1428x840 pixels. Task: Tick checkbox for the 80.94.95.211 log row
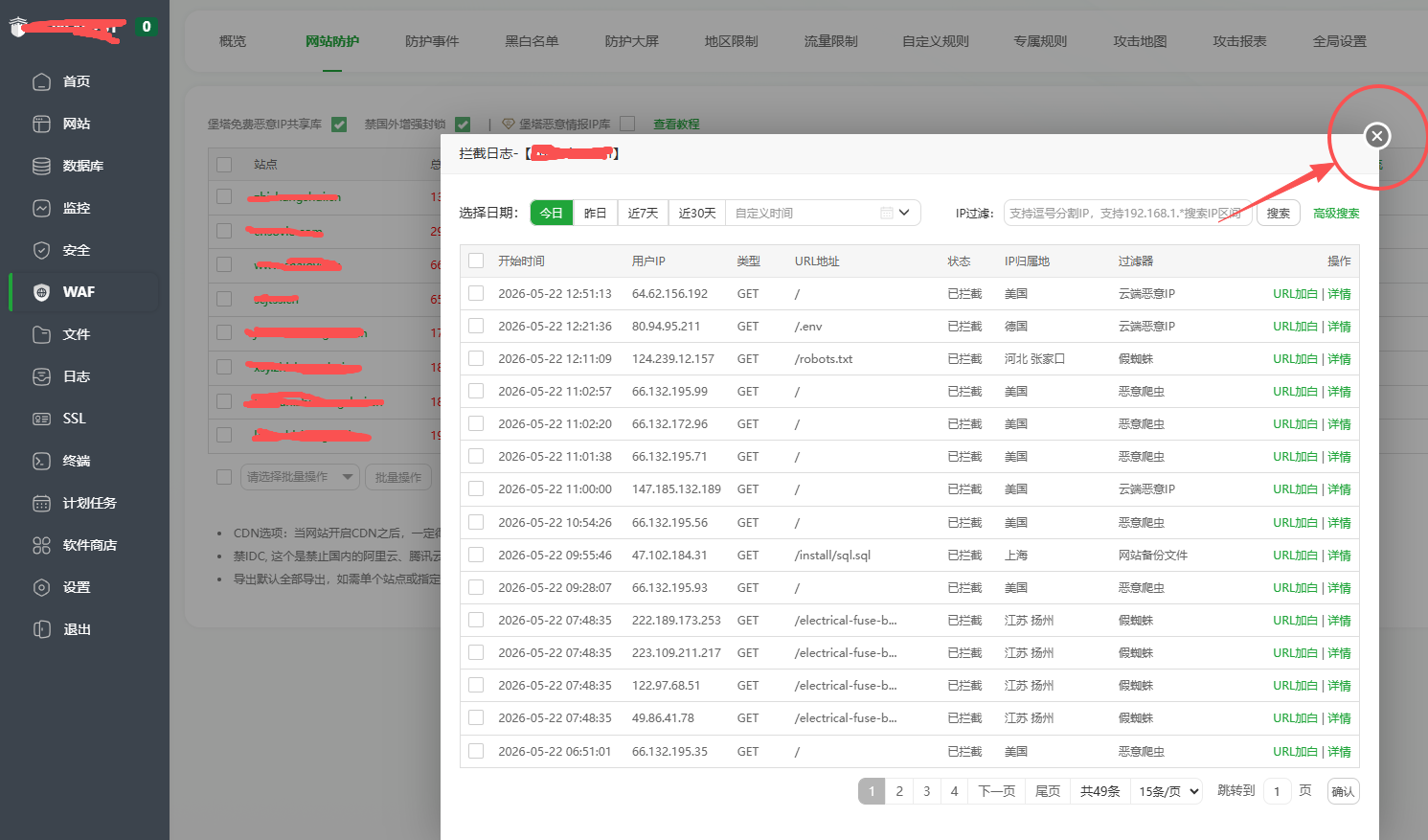[x=476, y=326]
